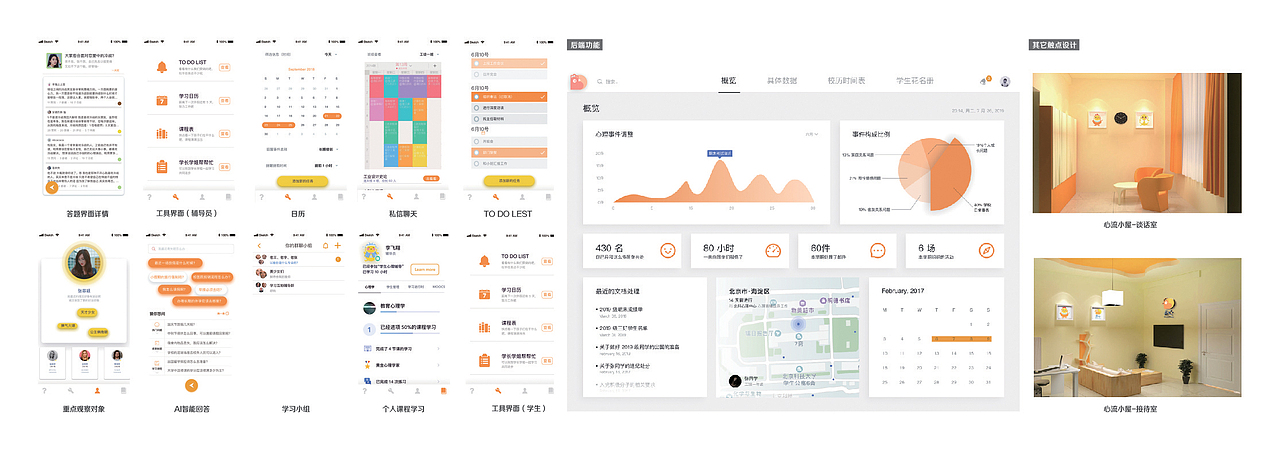Tap active person tab in 重点观察对象 screen
Image resolution: width=1280 pixels, height=450 pixels.
[97, 390]
